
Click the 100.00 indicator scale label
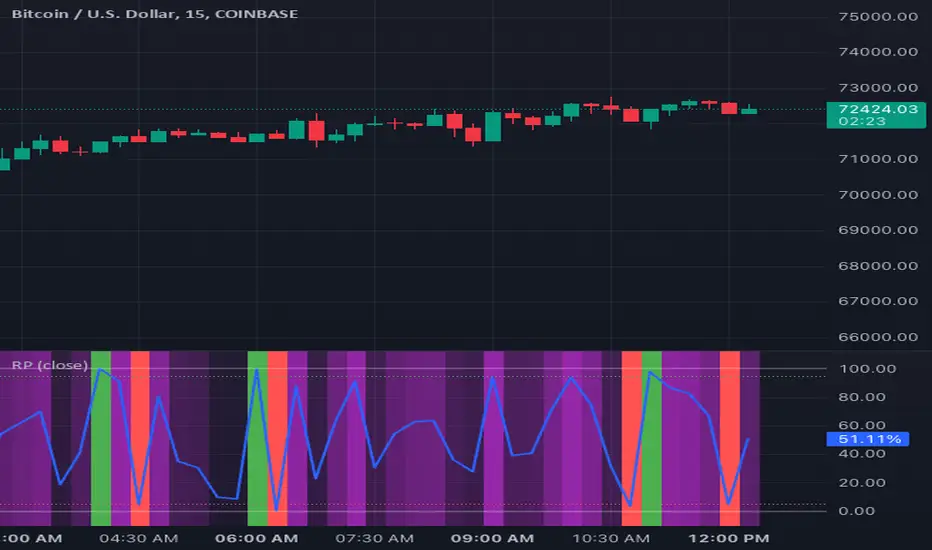867,369
